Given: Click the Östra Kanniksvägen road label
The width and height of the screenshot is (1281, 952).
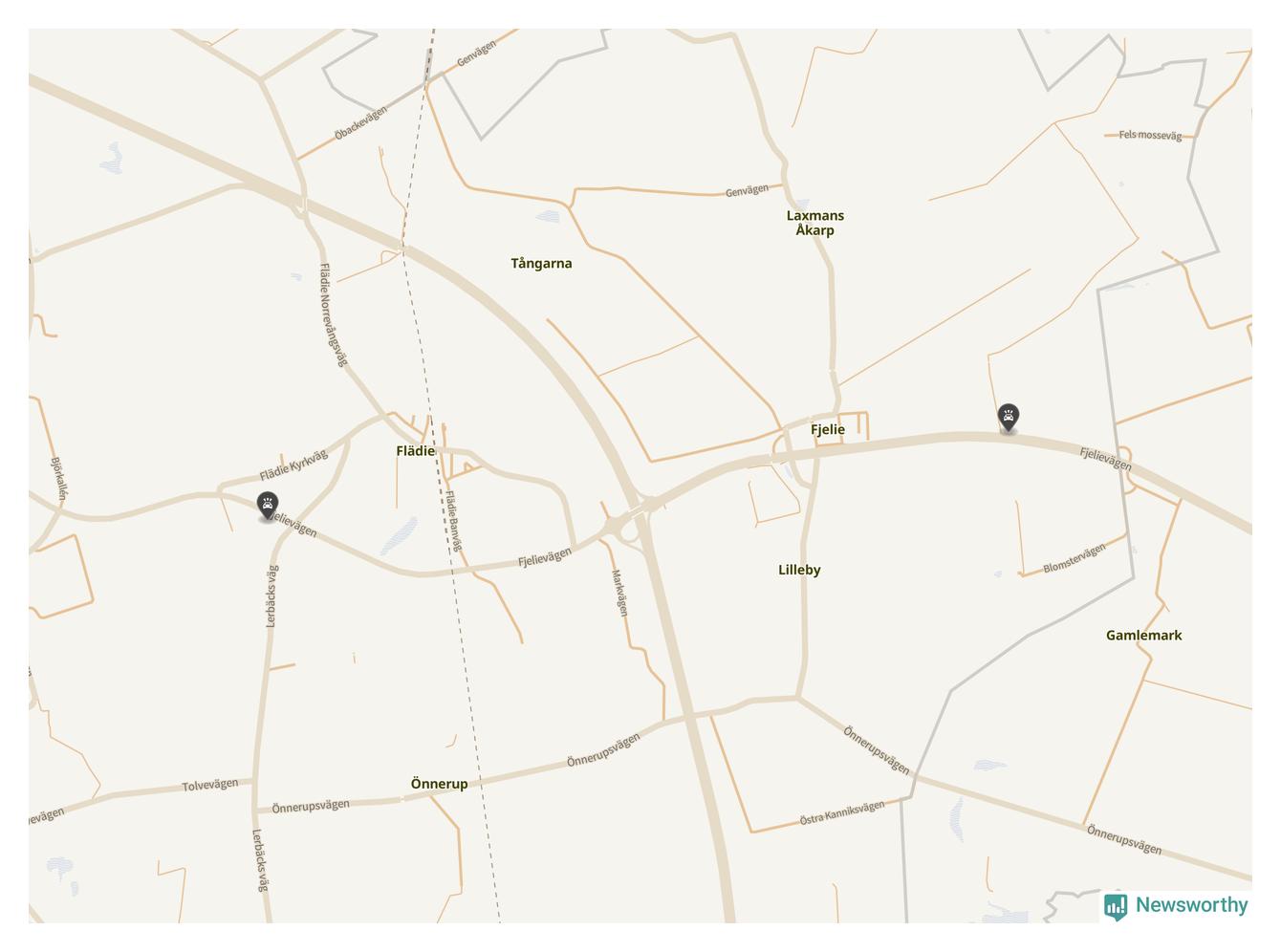Looking at the screenshot, I should tap(842, 813).
